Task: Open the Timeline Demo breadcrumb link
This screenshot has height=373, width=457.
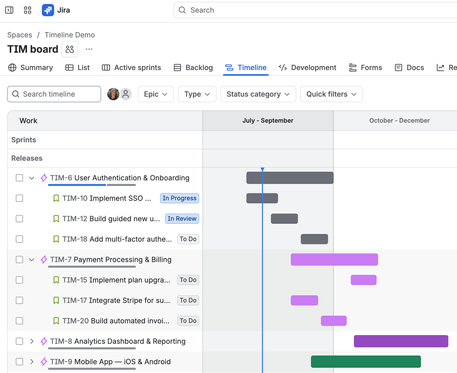Action: pos(70,35)
